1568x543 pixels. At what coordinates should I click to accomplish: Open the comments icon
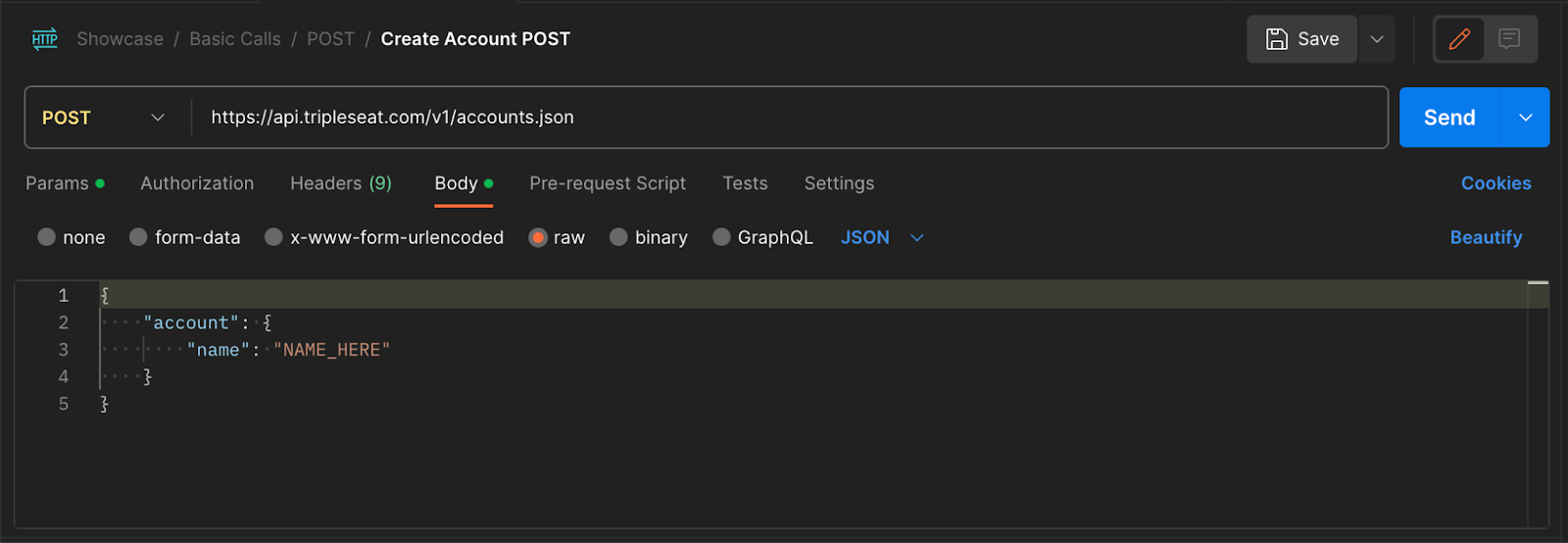[1509, 39]
